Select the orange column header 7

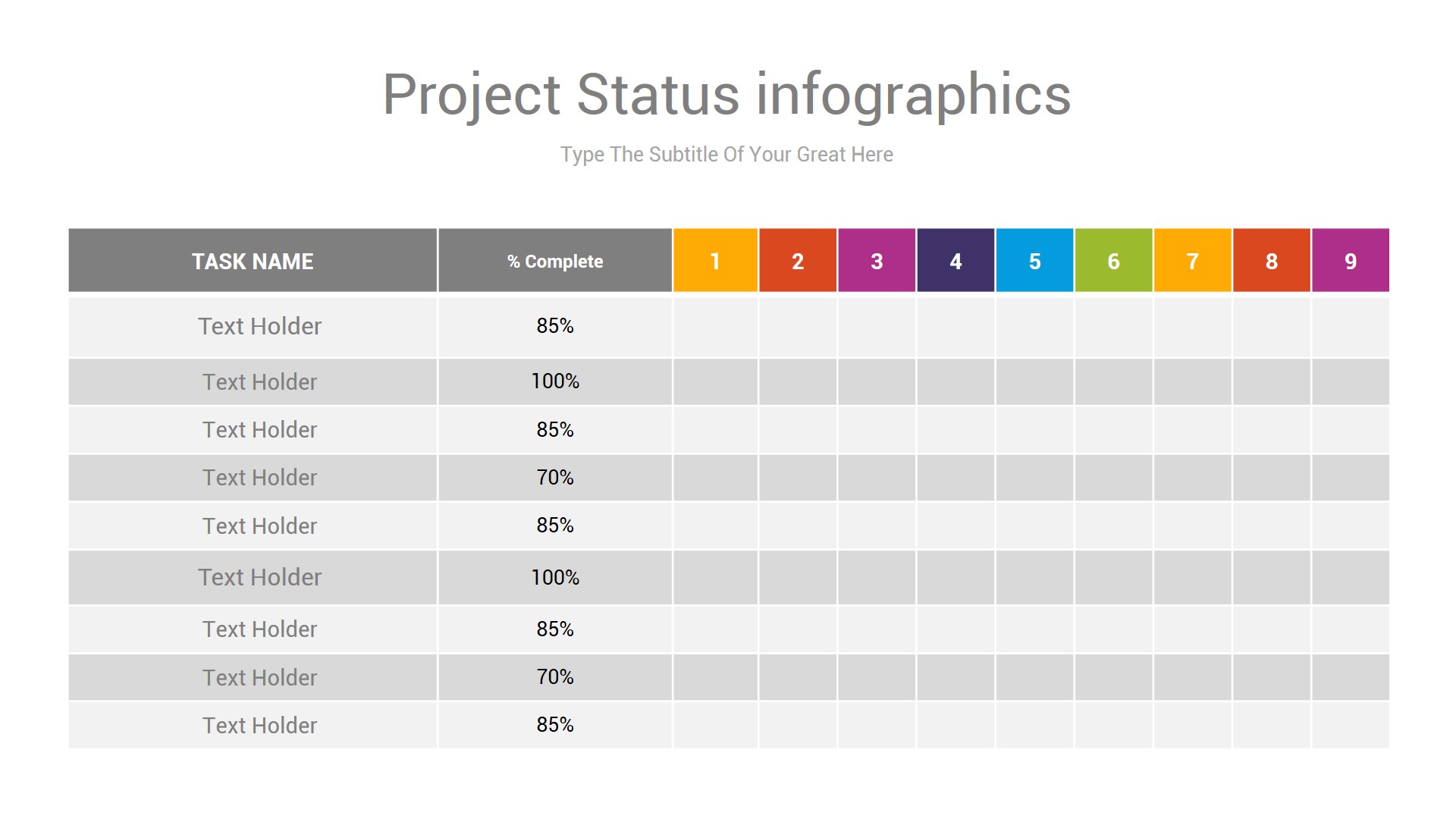pos(1192,260)
